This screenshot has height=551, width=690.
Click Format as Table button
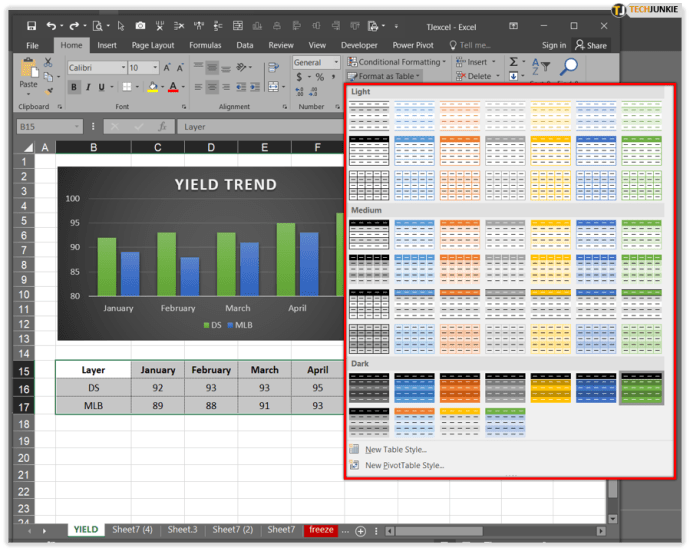click(x=384, y=76)
